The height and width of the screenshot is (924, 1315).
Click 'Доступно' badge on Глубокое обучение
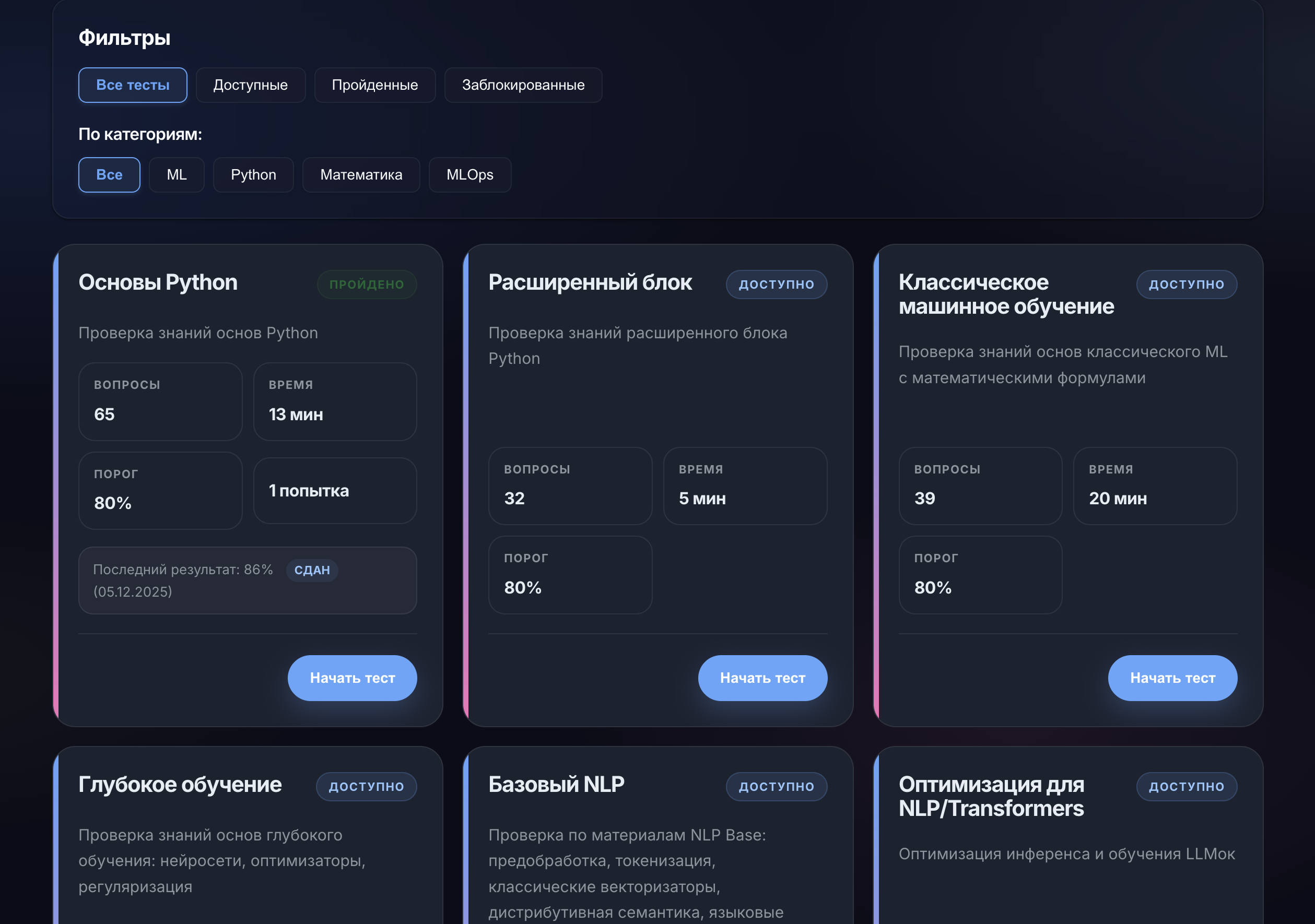[x=366, y=787]
